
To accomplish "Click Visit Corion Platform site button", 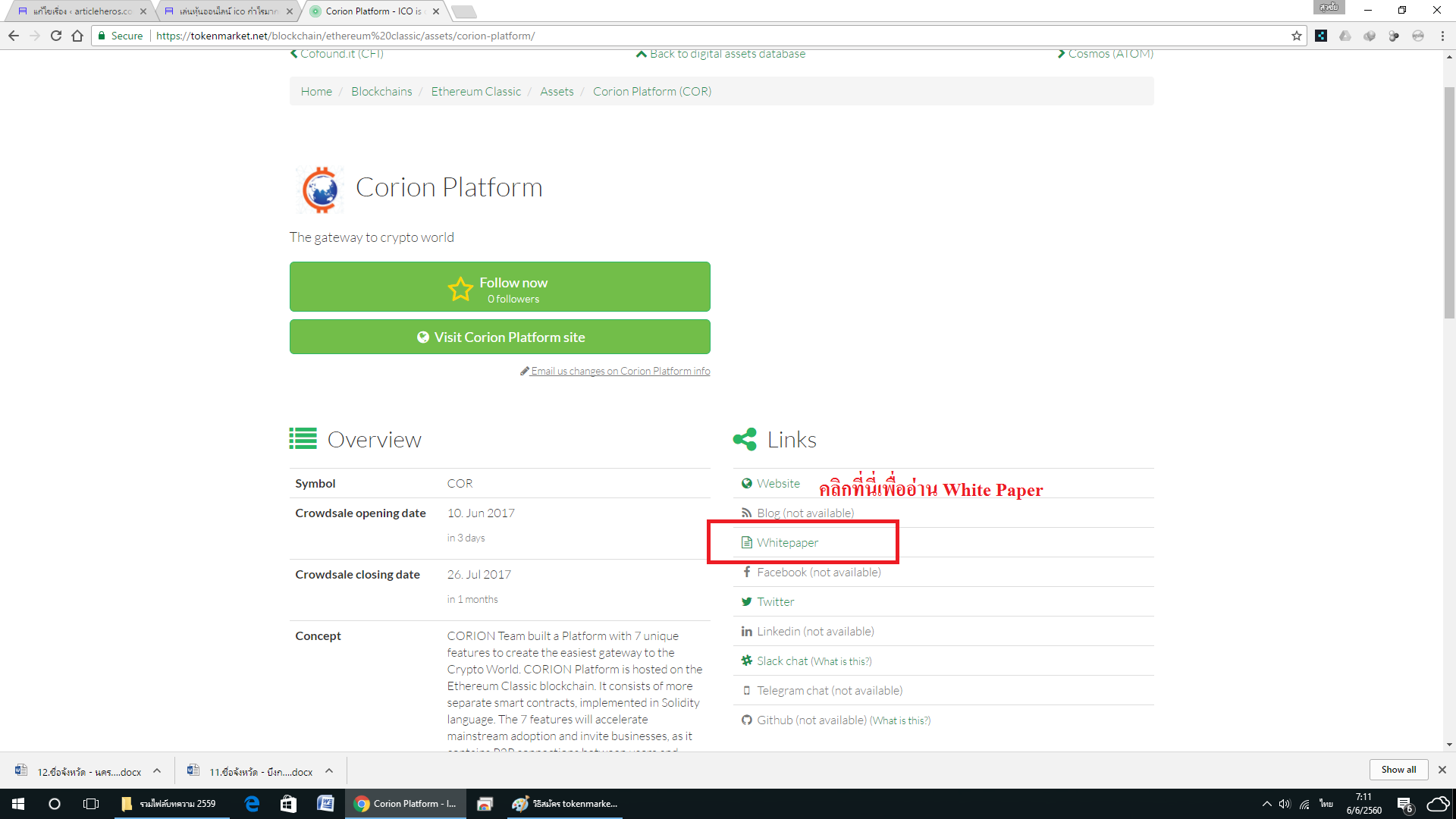I will point(500,337).
